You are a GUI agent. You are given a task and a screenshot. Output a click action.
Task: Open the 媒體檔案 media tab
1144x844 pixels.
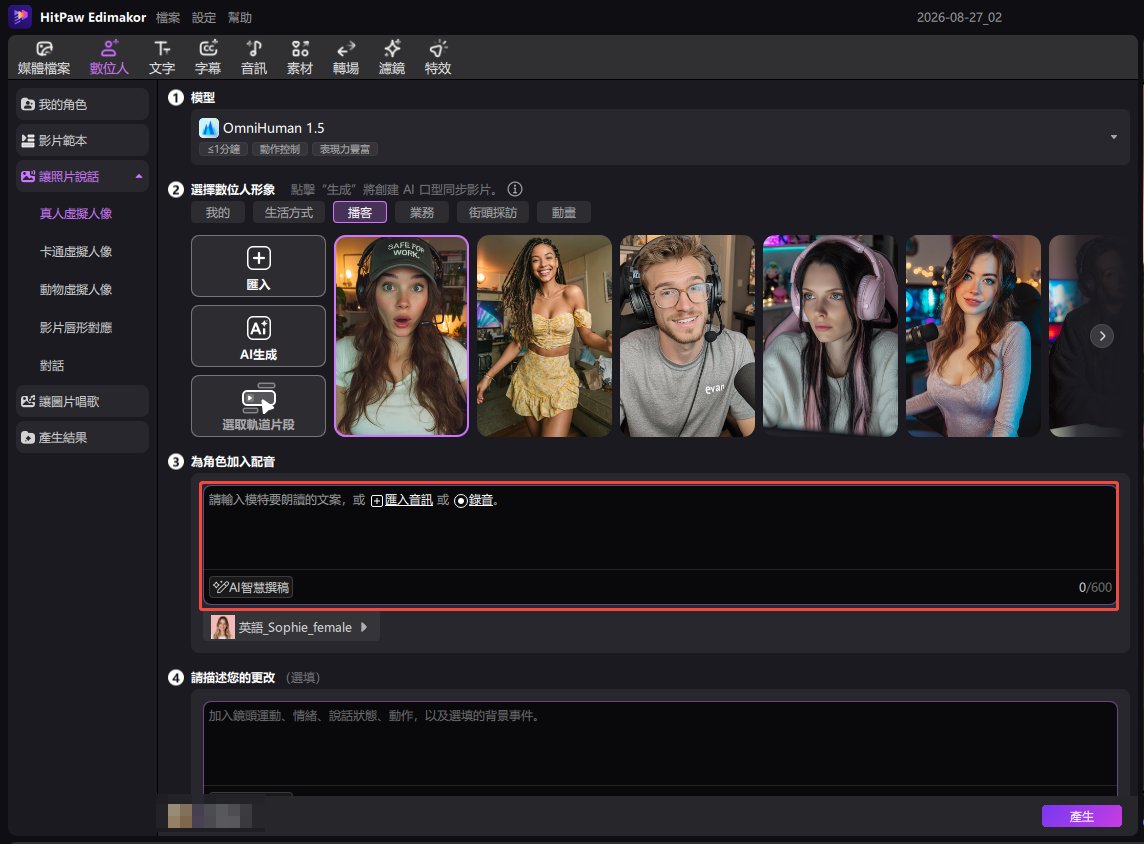tap(44, 58)
